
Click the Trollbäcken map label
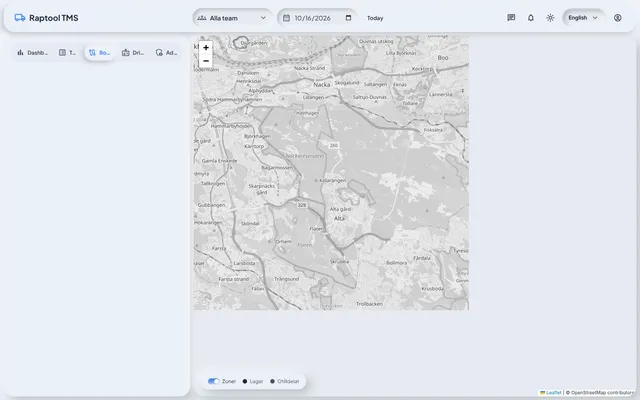coord(369,304)
